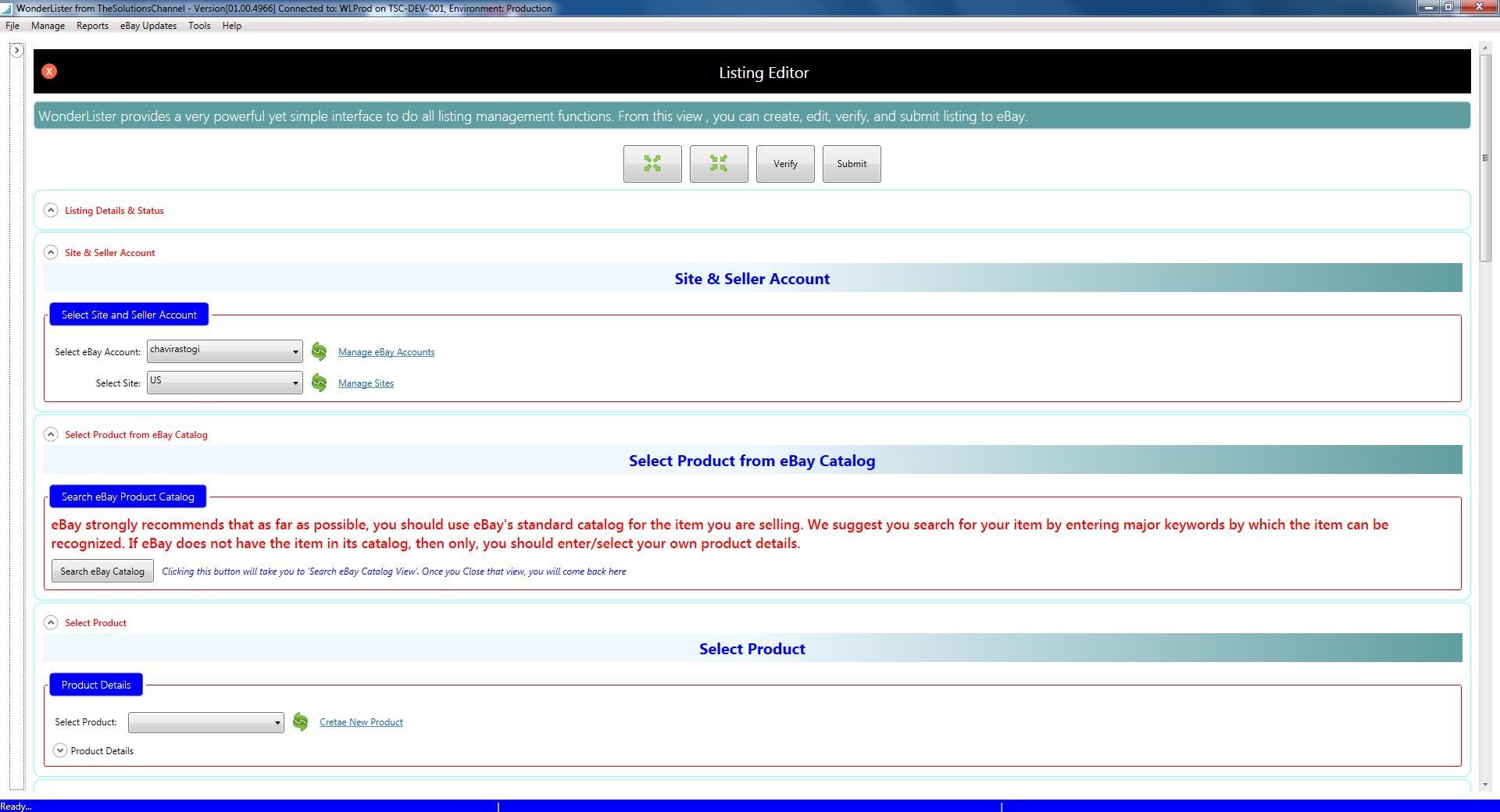This screenshot has height=812, width=1500.
Task: Click the Verify button
Action: (785, 164)
